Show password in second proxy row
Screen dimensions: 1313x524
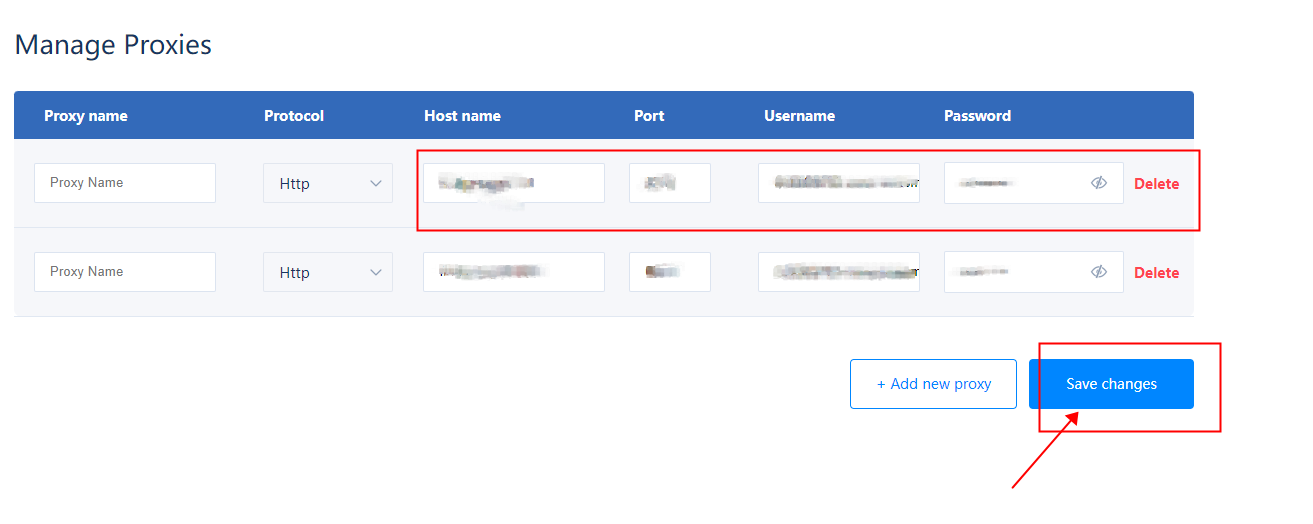1099,272
